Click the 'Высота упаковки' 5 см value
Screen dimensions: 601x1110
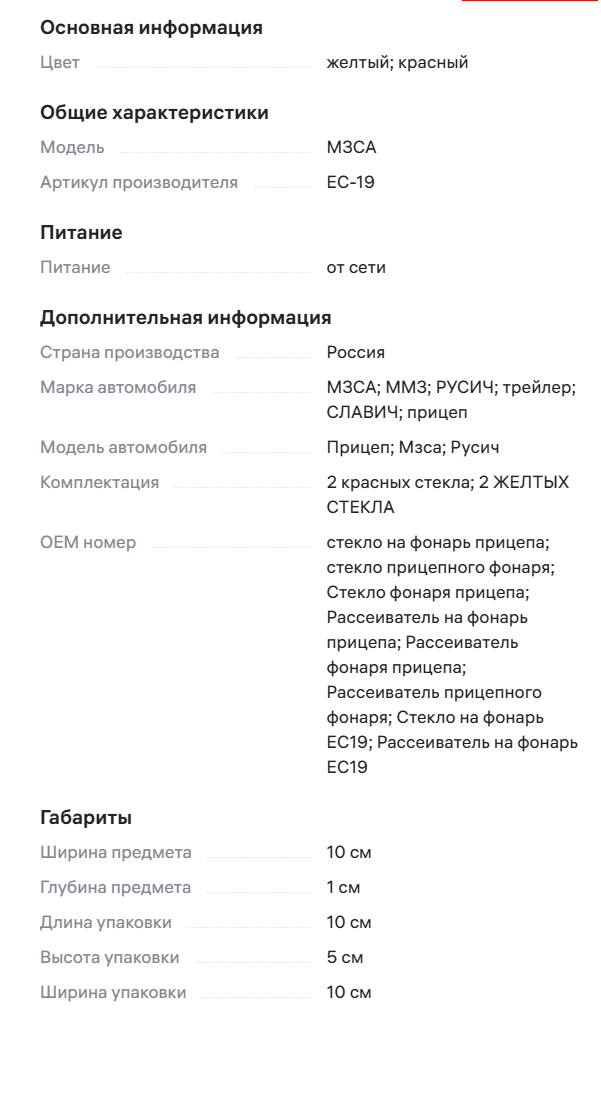[x=344, y=957]
